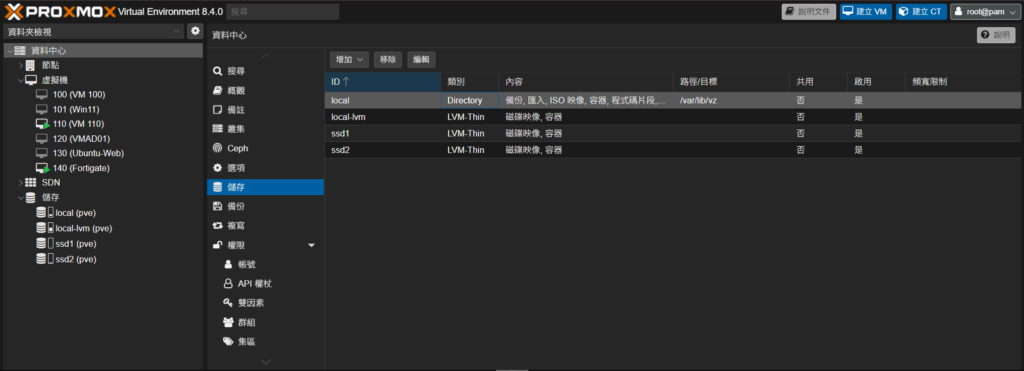Screen dimensions: 1024x371
Task: Collapse the 儲存 tree node
Action: click(20, 197)
